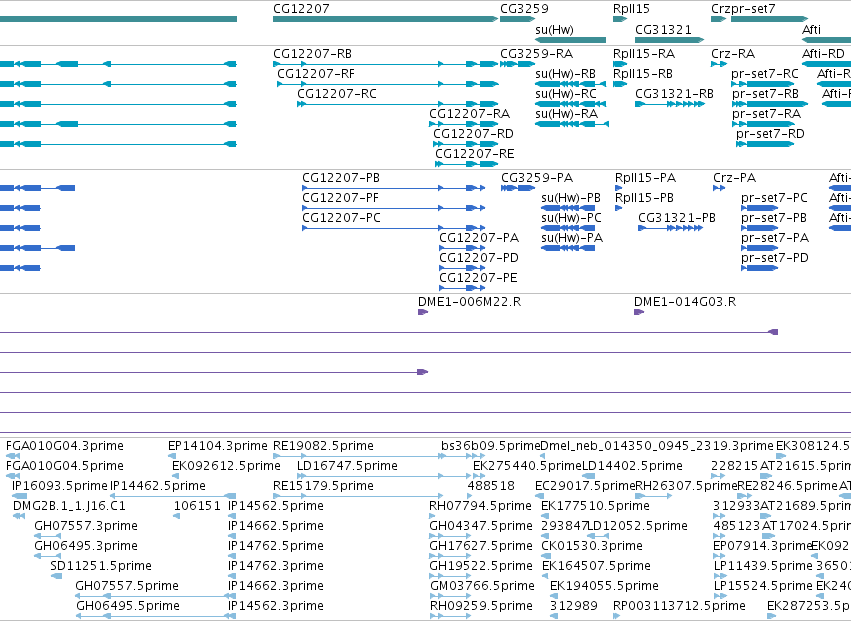Select protein label su(Hw)-PB

click(571, 198)
